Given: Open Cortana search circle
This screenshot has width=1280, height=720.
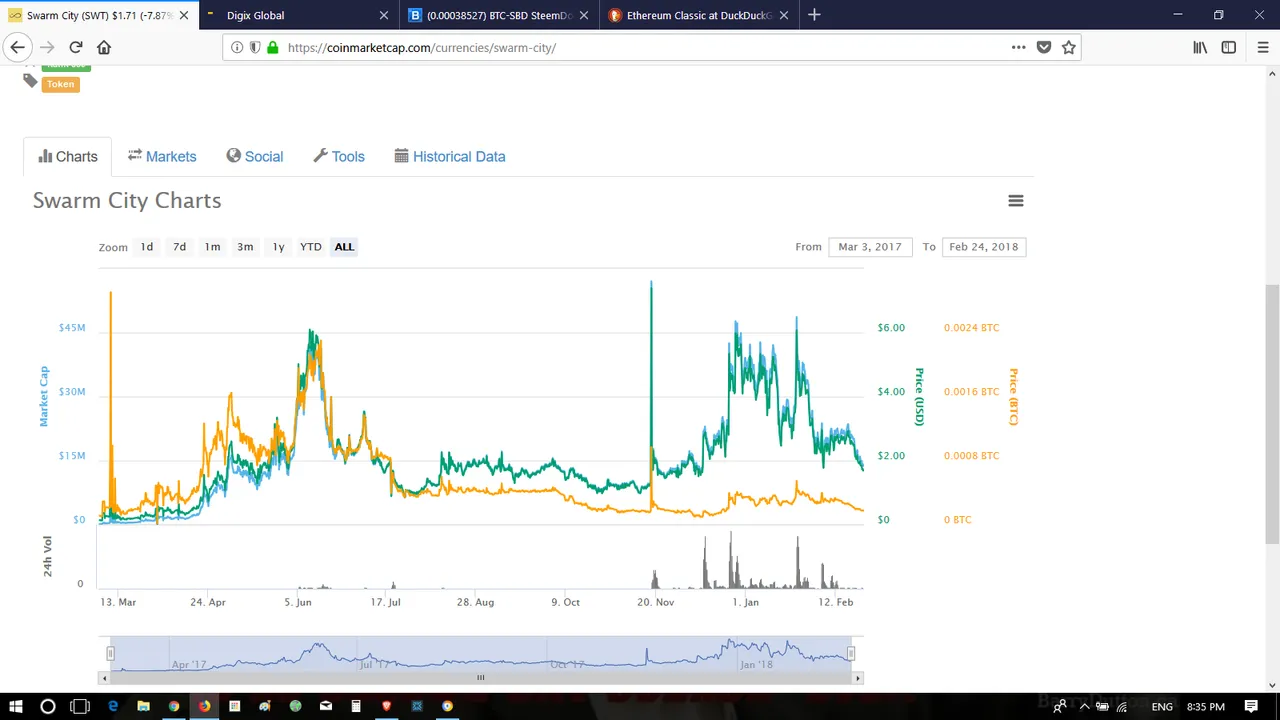Looking at the screenshot, I should (x=48, y=706).
